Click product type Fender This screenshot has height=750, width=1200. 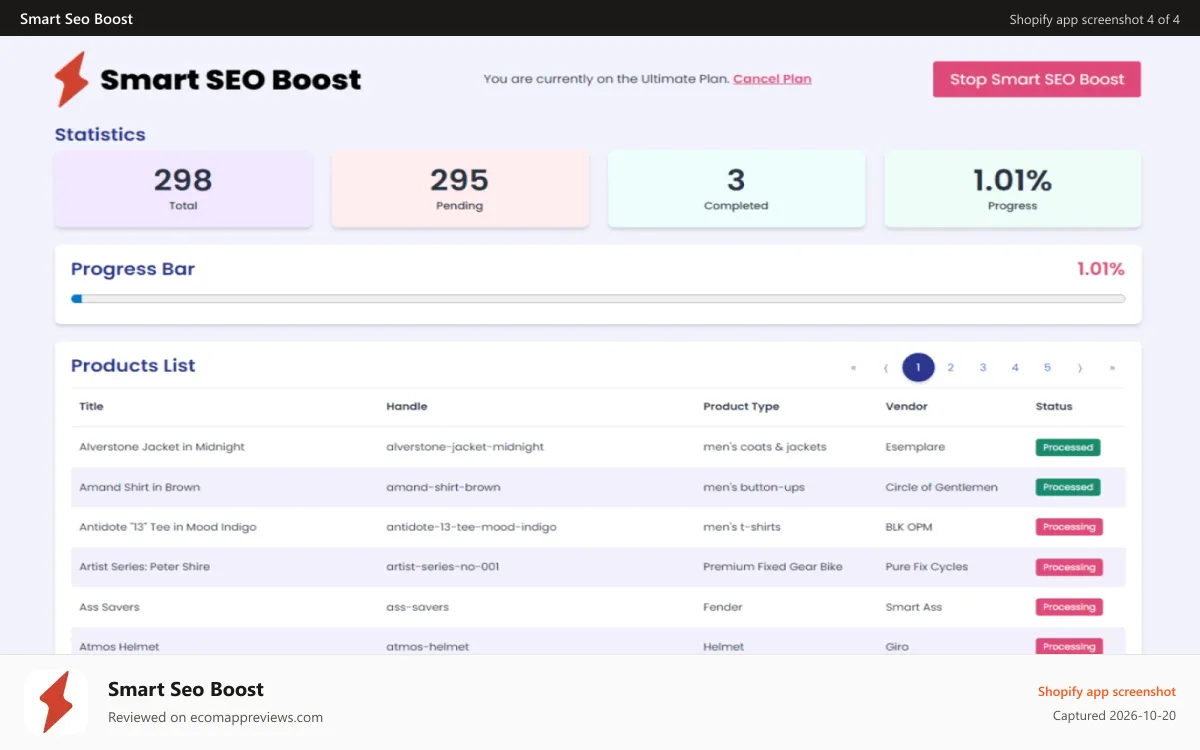coord(723,607)
